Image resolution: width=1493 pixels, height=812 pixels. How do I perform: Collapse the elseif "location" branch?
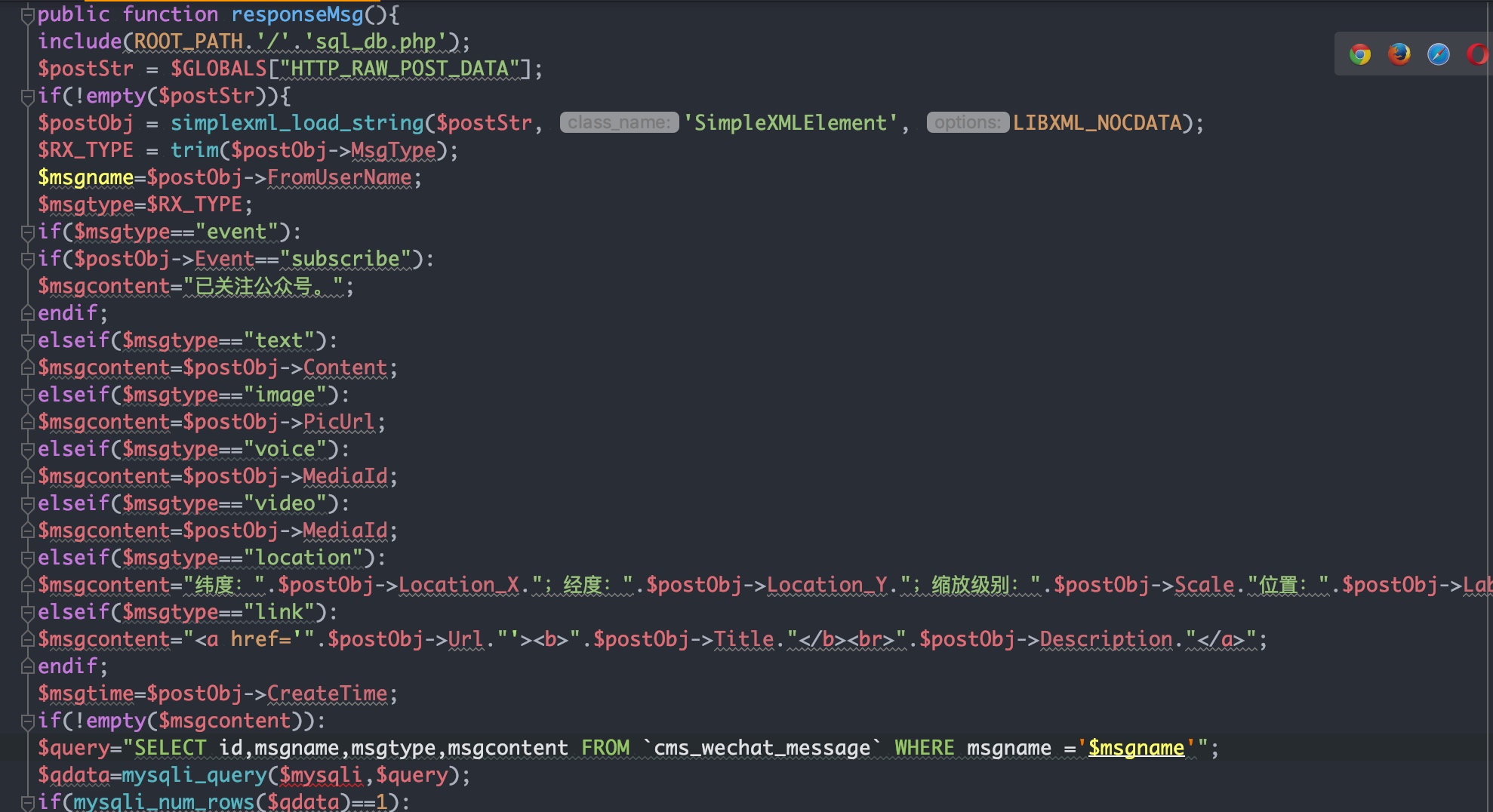pos(28,558)
